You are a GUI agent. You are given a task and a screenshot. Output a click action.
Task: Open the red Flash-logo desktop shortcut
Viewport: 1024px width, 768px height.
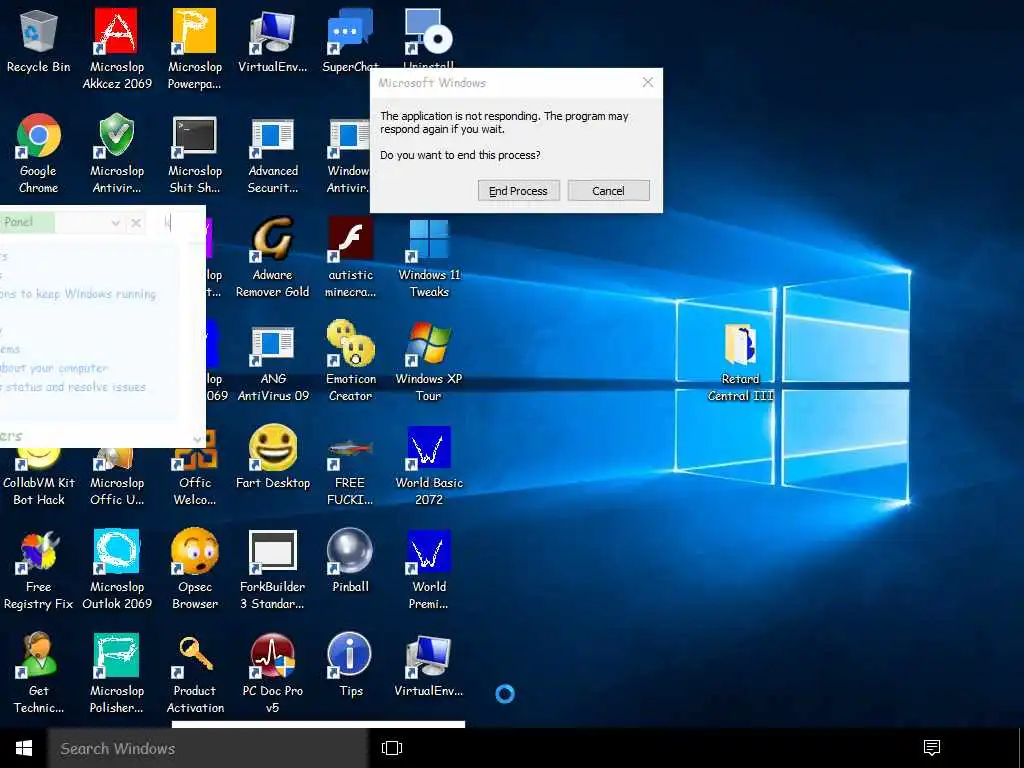pos(350,257)
